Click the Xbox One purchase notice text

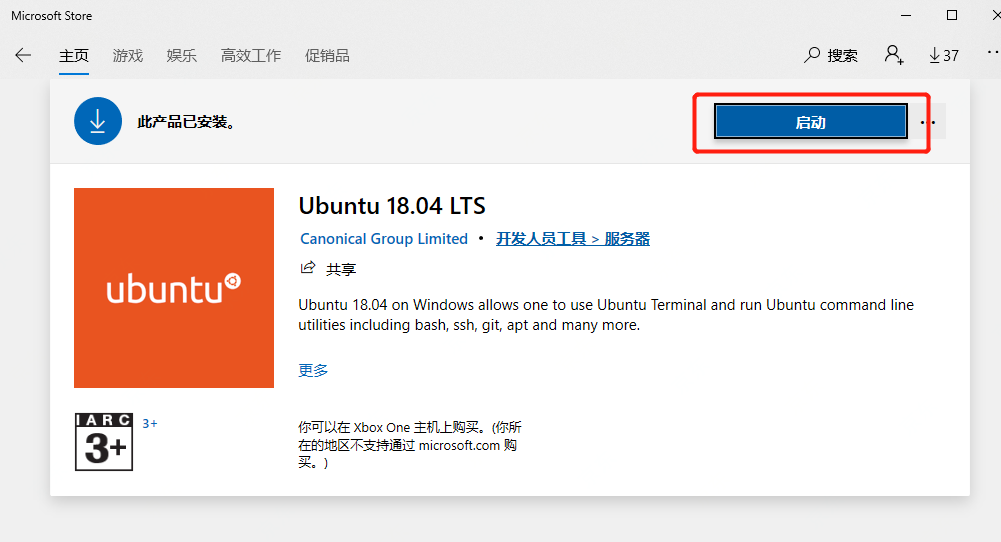tap(410, 445)
